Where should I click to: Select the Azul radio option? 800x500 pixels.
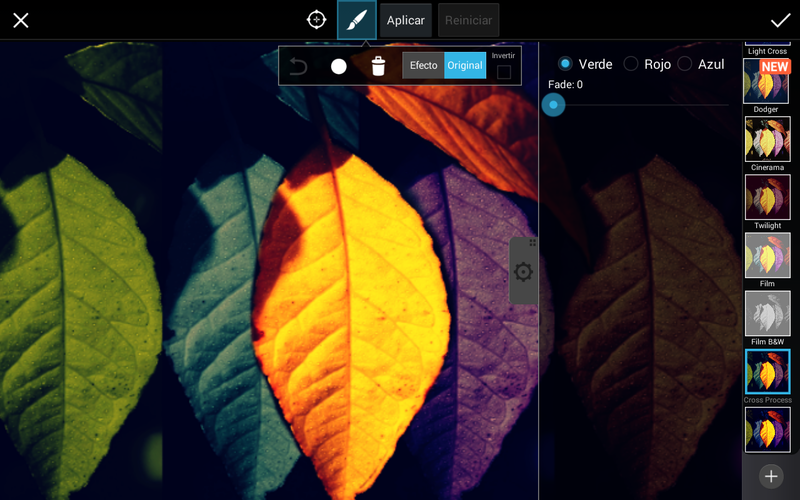(685, 64)
